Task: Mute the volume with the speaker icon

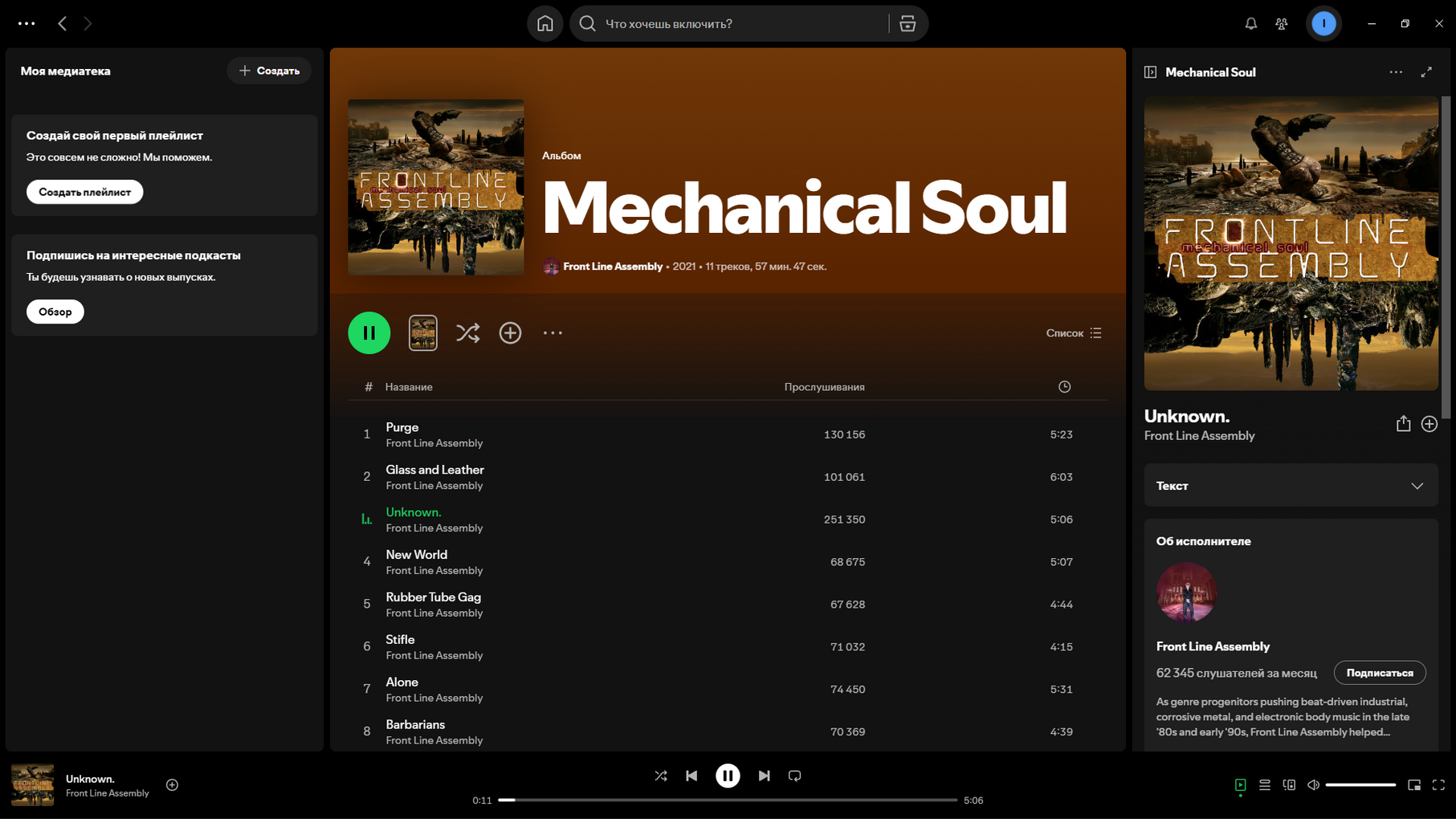Action: click(1313, 784)
